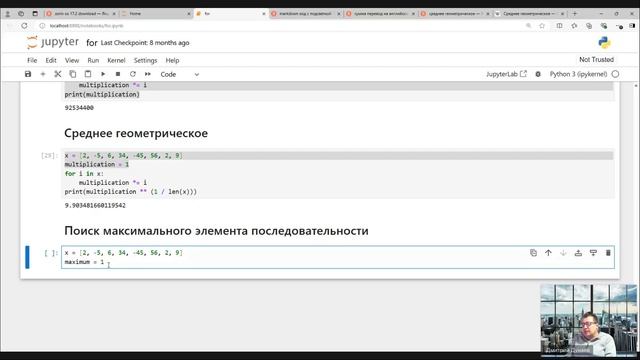Reload the page with the browser refresh button

tap(24, 26)
